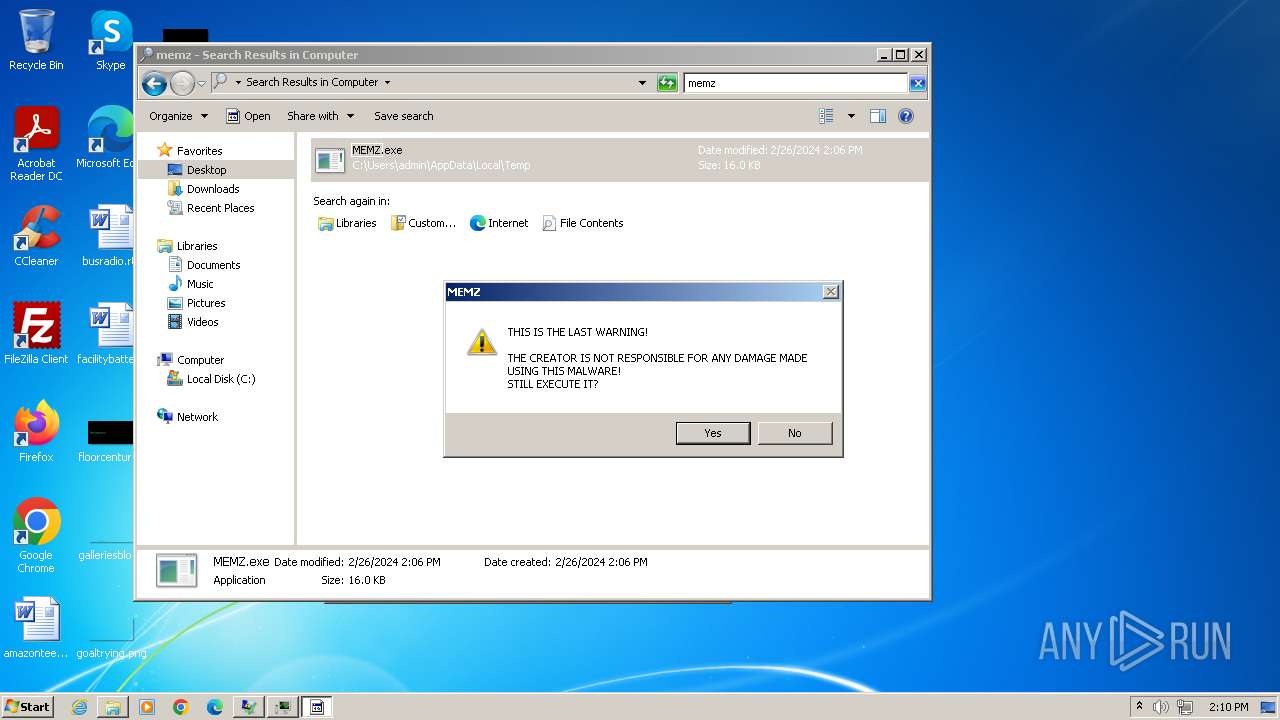Screen dimensions: 1280x720
Task: Clear the memz search text
Action: 917,83
